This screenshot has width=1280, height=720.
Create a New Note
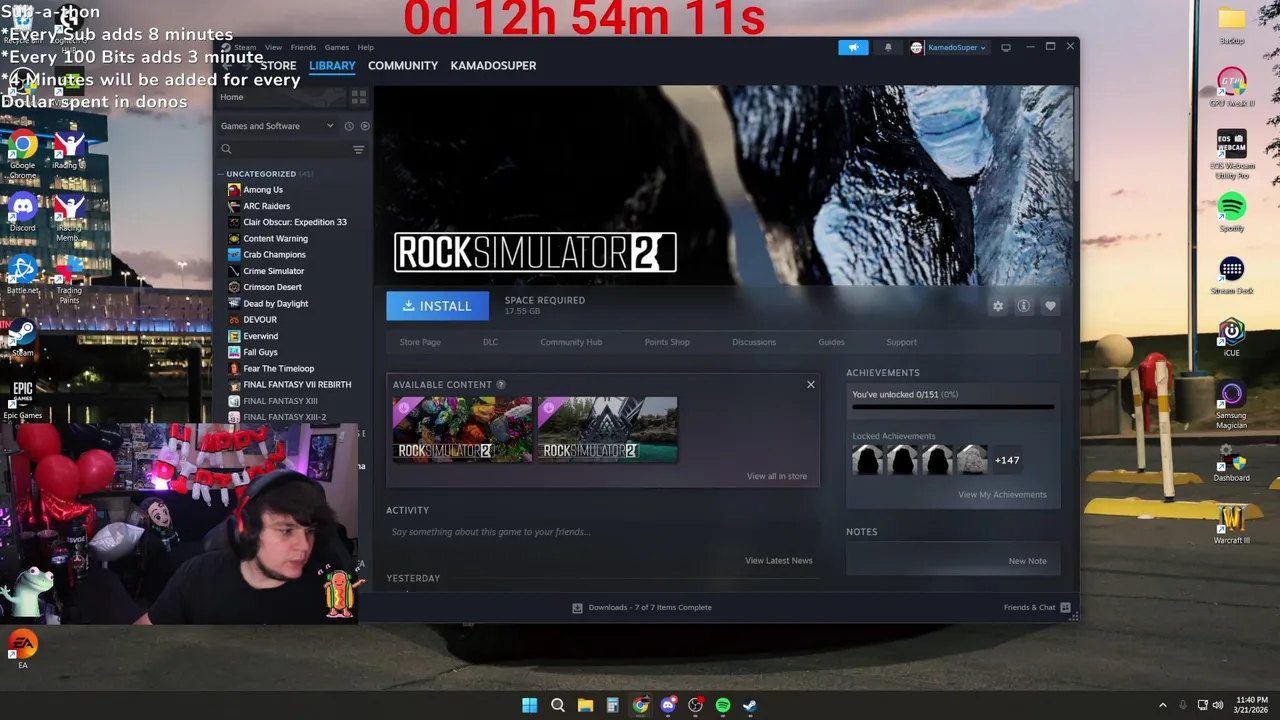1028,561
